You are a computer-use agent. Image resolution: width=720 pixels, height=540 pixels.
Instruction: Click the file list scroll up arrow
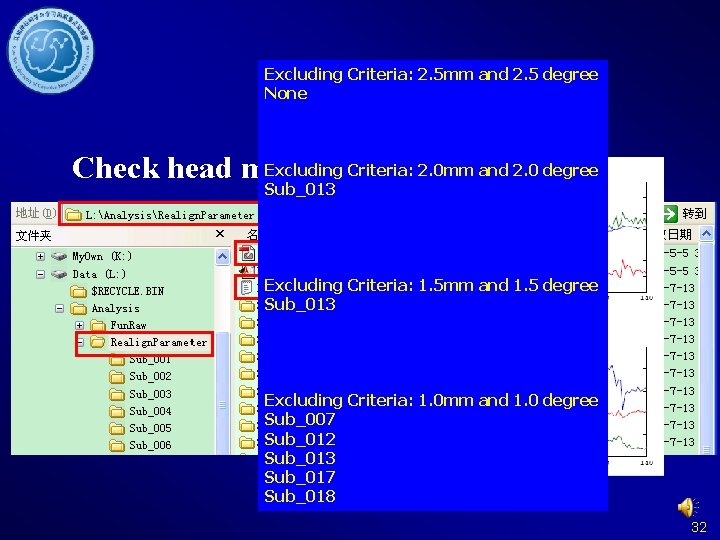pyautogui.click(x=706, y=235)
